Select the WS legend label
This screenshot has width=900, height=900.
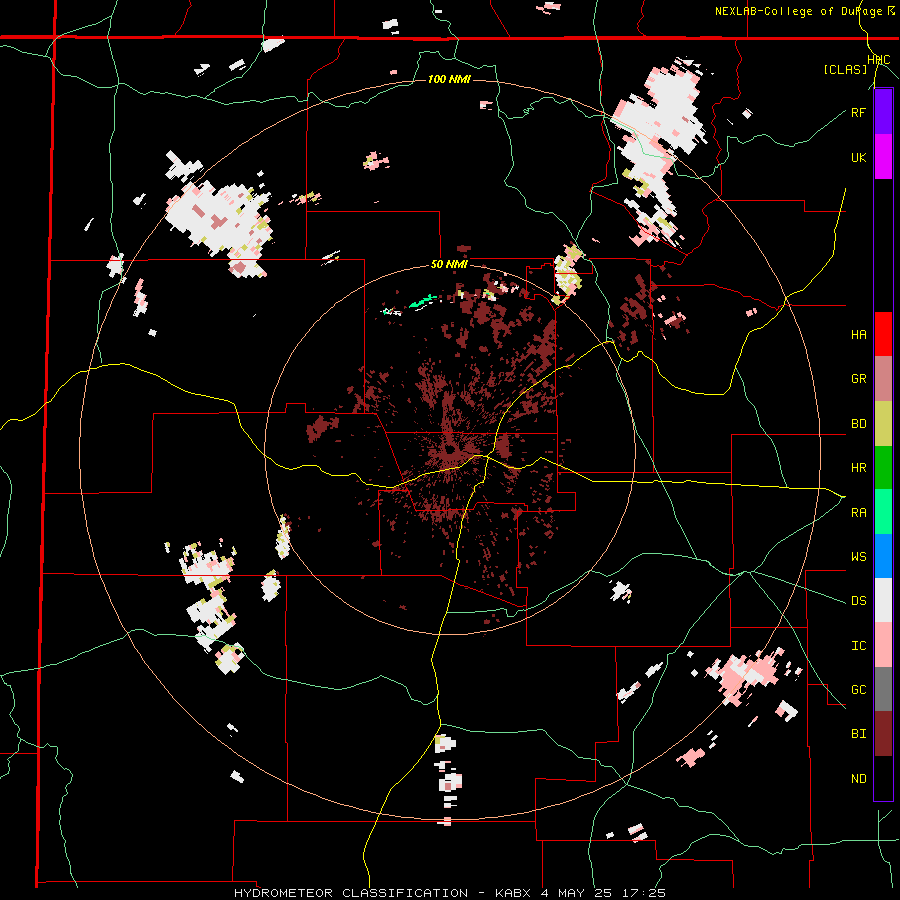coord(858,557)
